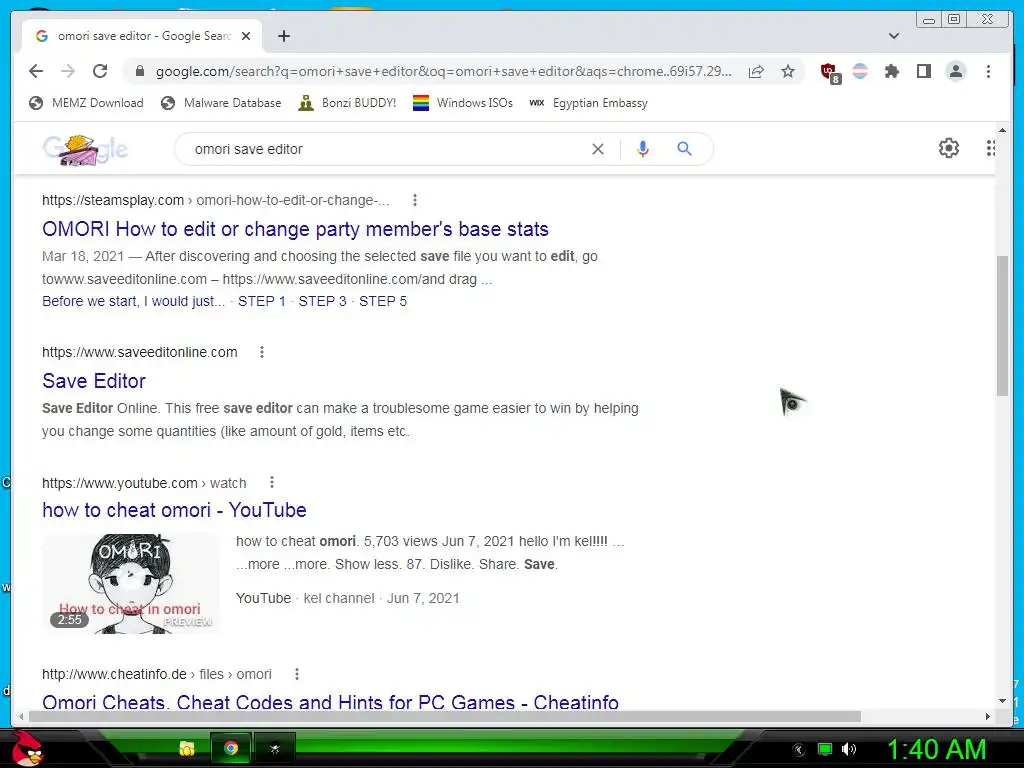Start voice search with the microphone

(643, 149)
